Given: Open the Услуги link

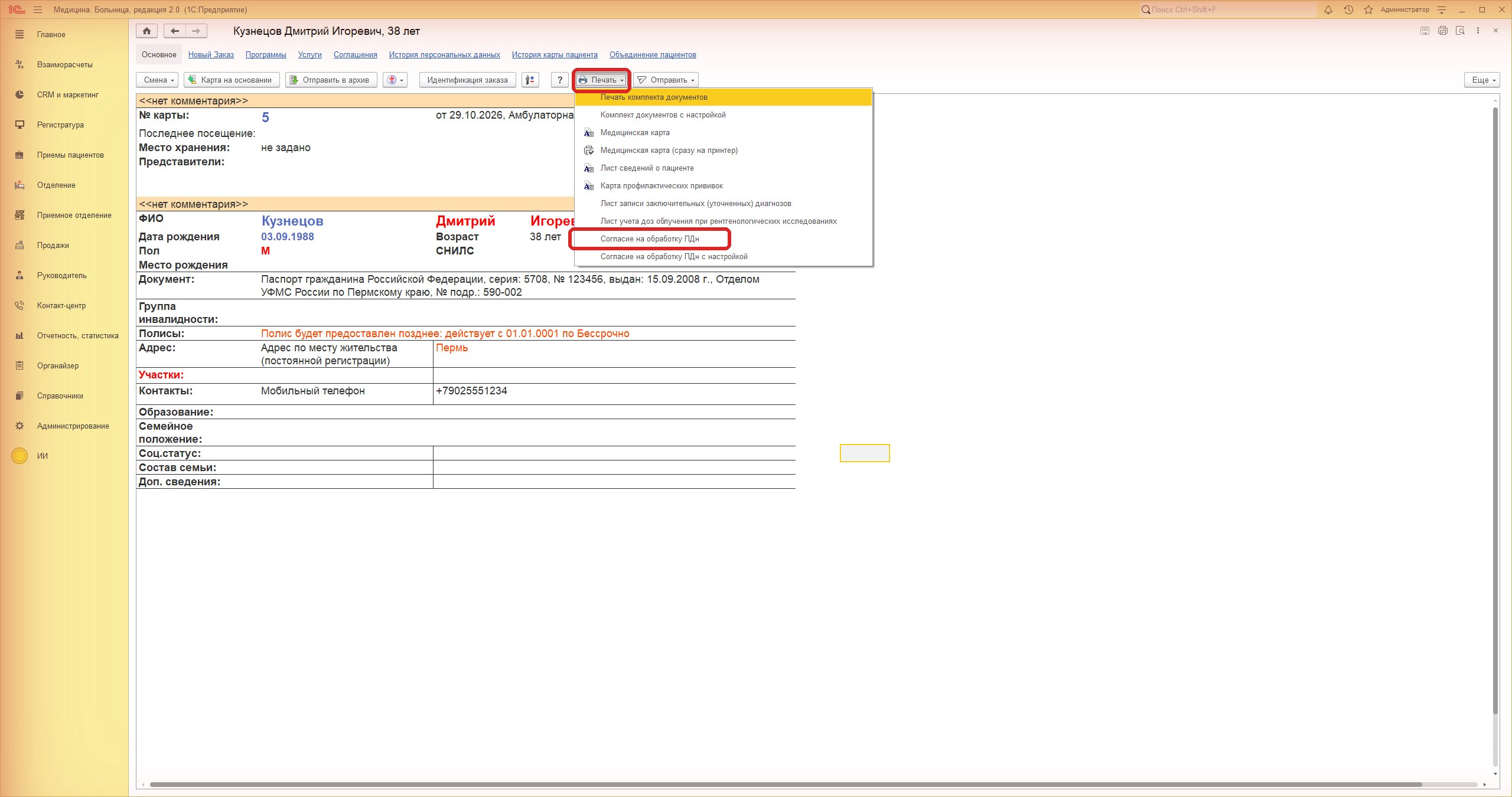Looking at the screenshot, I should point(309,54).
